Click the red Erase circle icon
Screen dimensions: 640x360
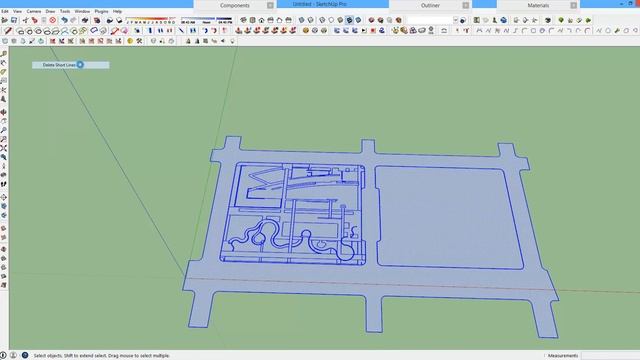tap(53, 20)
